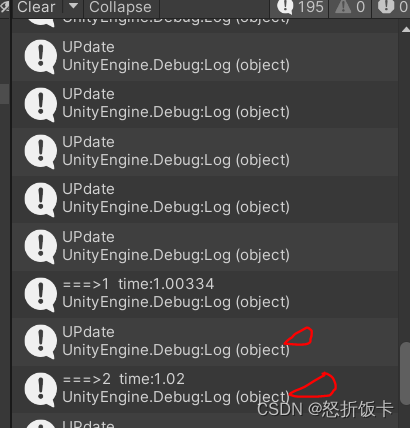Click the partially visible log entry at top of list
This screenshot has height=428, width=410.
click(205, 25)
